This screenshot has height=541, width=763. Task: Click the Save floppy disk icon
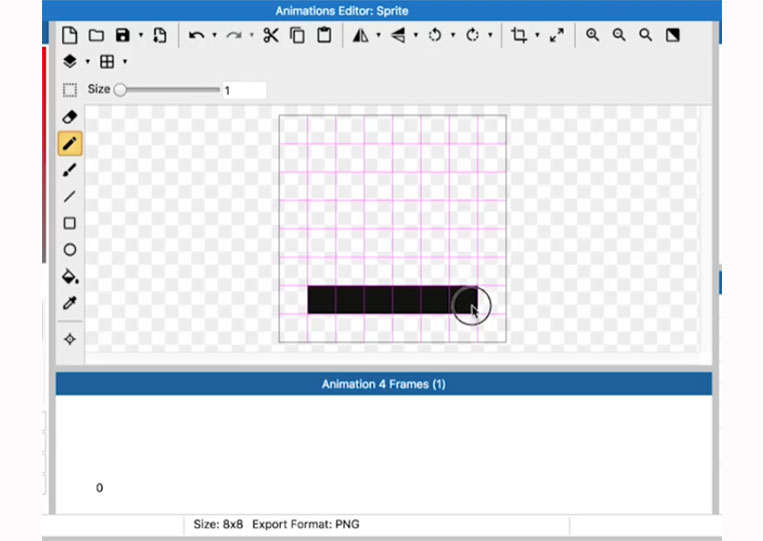click(x=123, y=35)
